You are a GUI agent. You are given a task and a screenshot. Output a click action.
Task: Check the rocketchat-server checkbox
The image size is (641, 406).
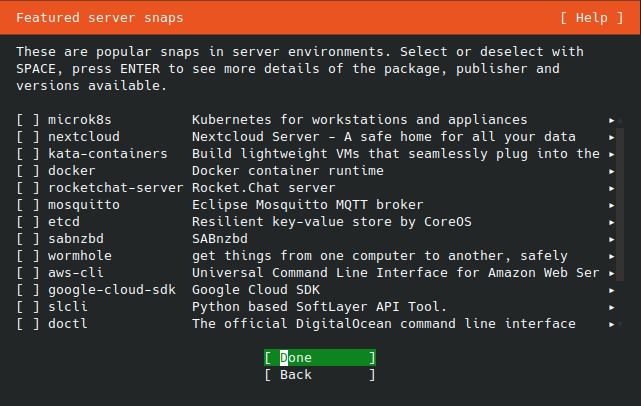coord(28,188)
